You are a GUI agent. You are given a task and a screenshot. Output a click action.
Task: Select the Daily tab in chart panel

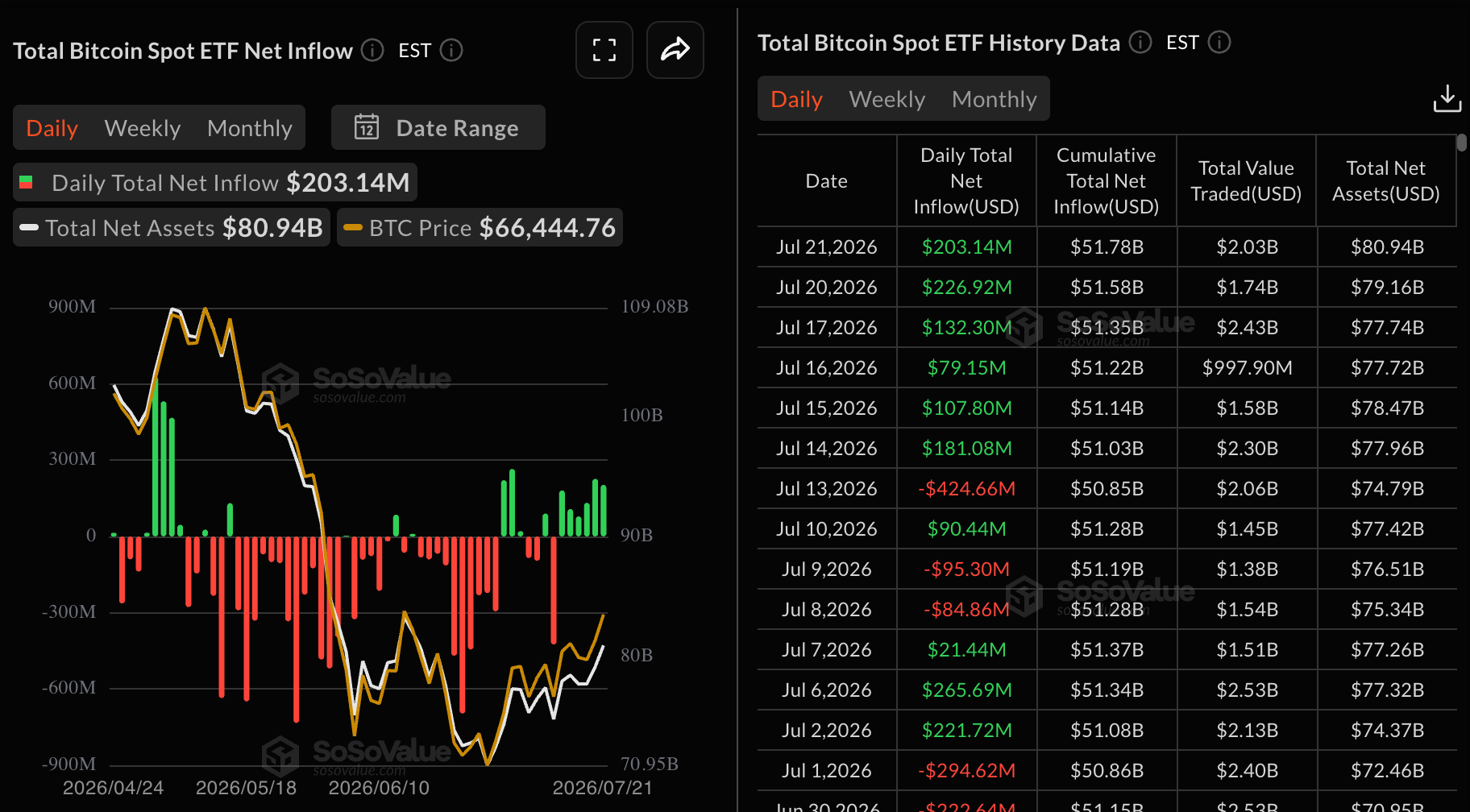[x=52, y=128]
